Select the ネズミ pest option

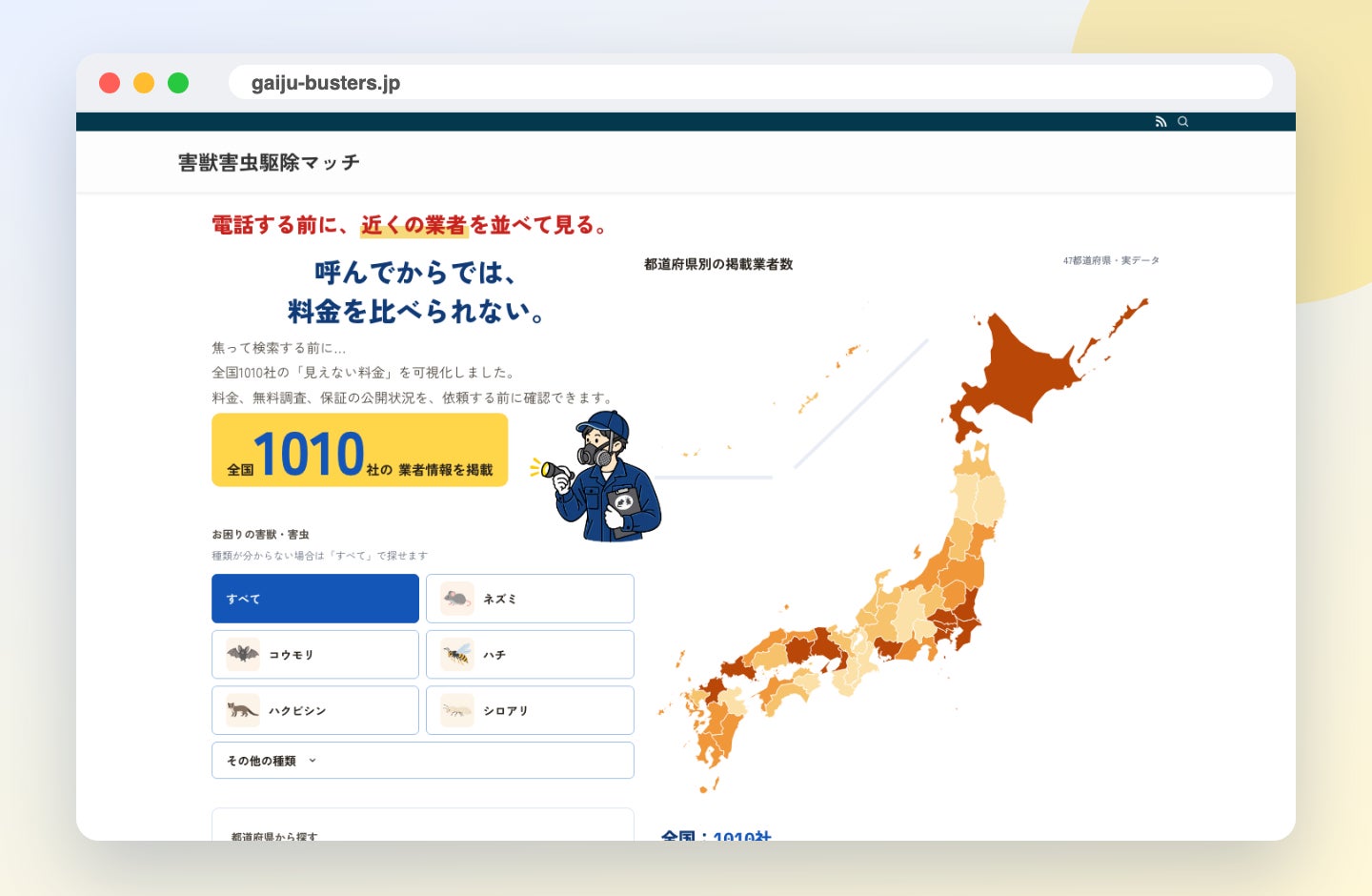pyautogui.click(x=530, y=599)
